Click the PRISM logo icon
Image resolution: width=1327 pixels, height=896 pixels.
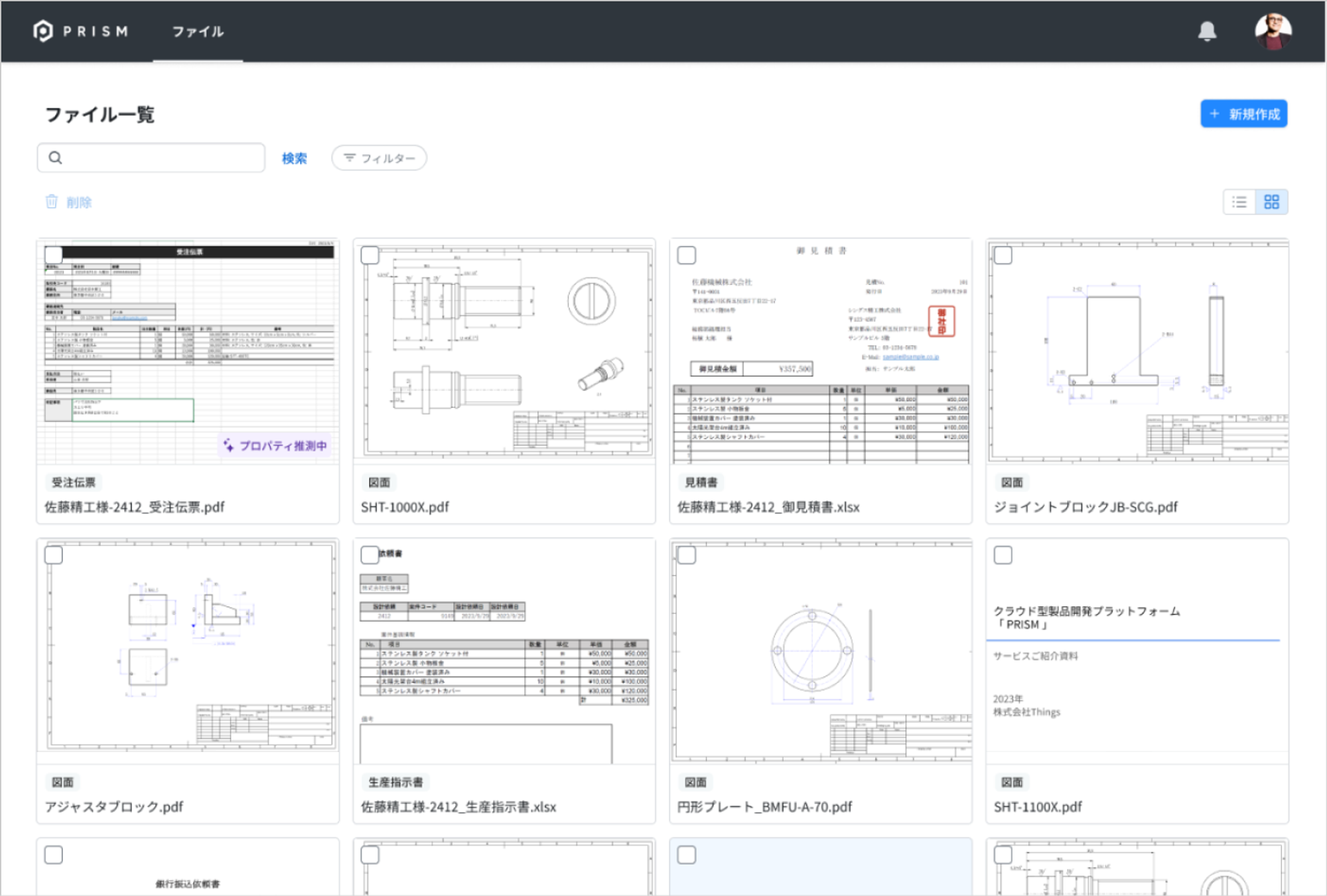click(43, 31)
